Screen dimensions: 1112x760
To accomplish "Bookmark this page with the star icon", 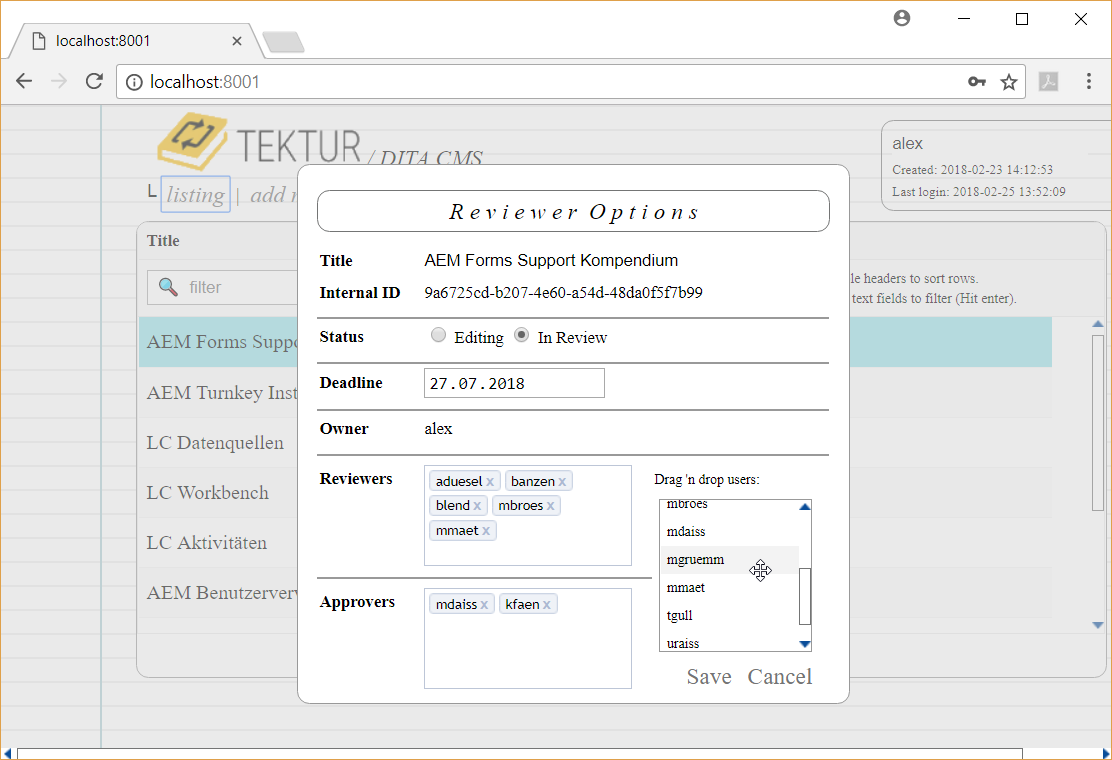I will [1009, 82].
